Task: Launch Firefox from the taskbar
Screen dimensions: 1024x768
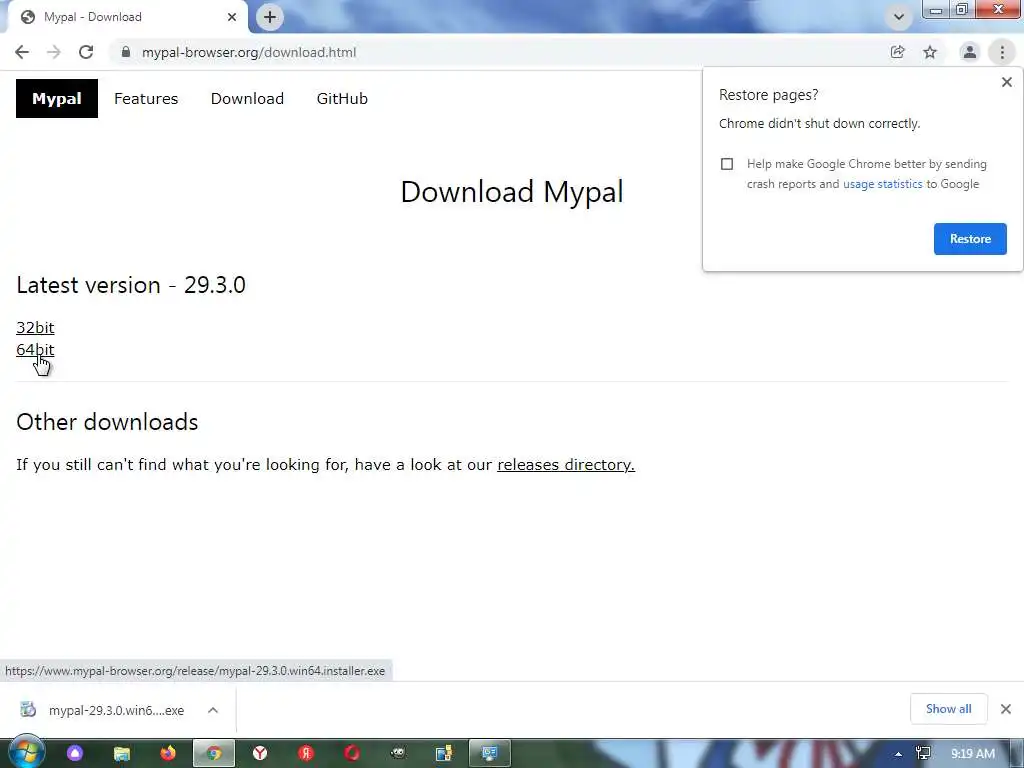Action: click(x=168, y=754)
